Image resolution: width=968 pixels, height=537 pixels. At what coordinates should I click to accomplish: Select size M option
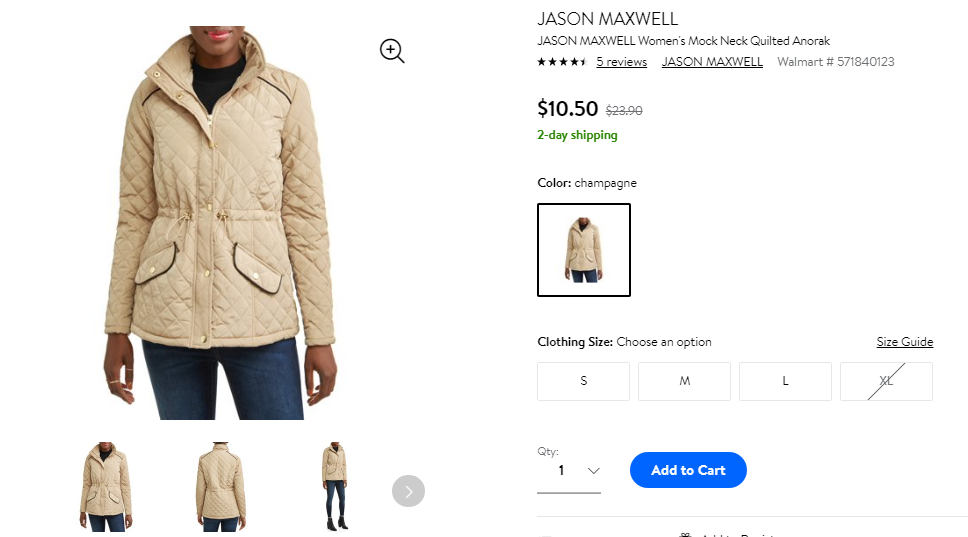tap(685, 381)
